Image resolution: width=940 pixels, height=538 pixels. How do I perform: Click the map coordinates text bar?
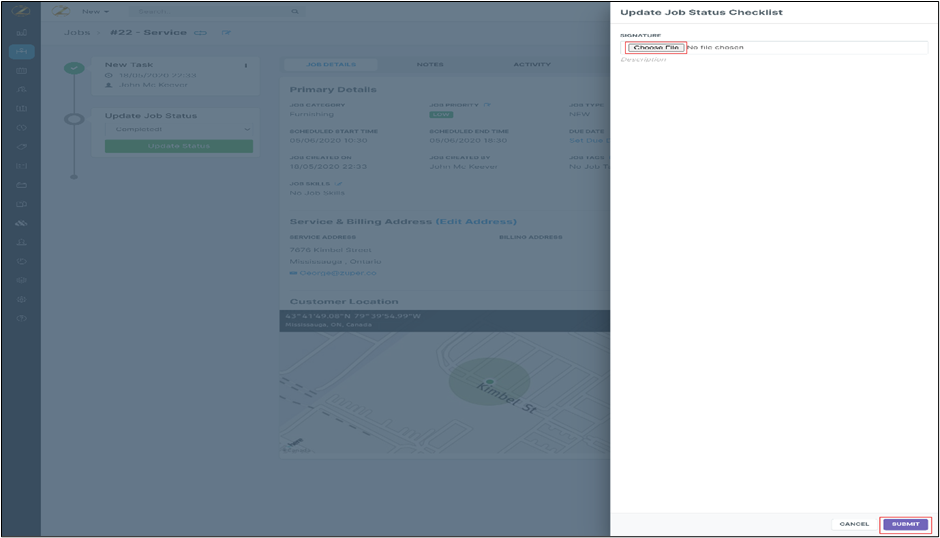[x=445, y=321]
